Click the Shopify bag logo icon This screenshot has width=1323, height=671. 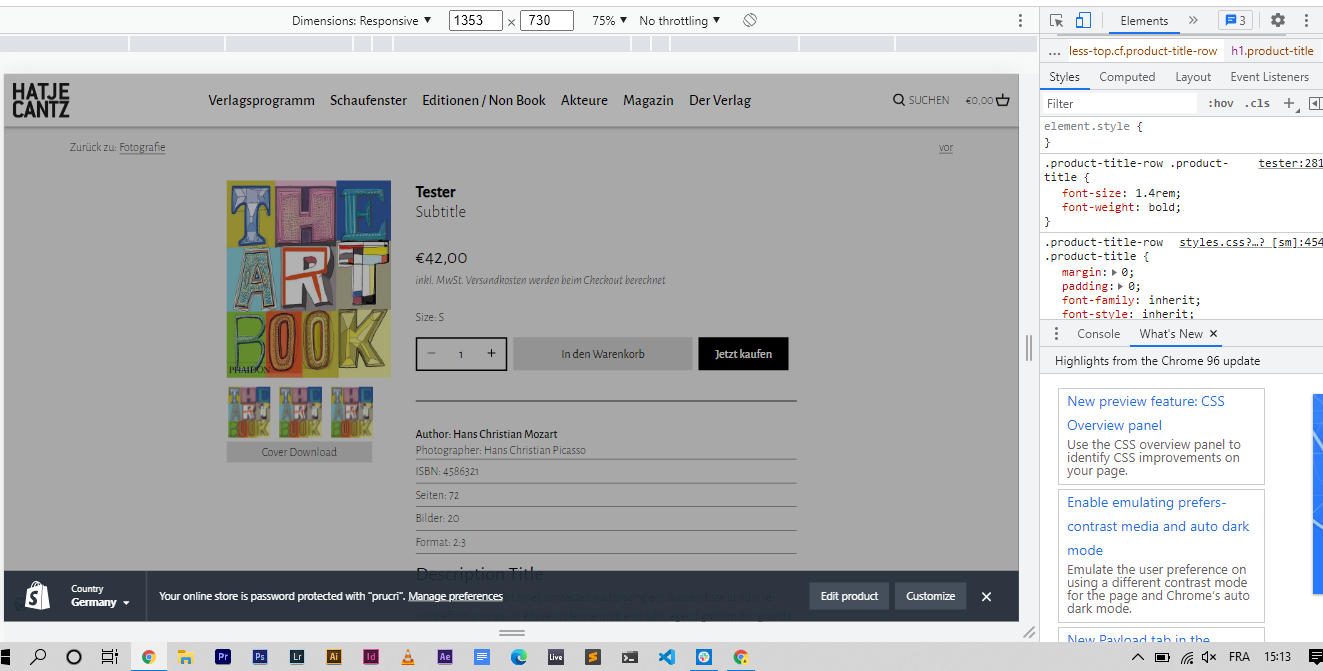(37, 596)
